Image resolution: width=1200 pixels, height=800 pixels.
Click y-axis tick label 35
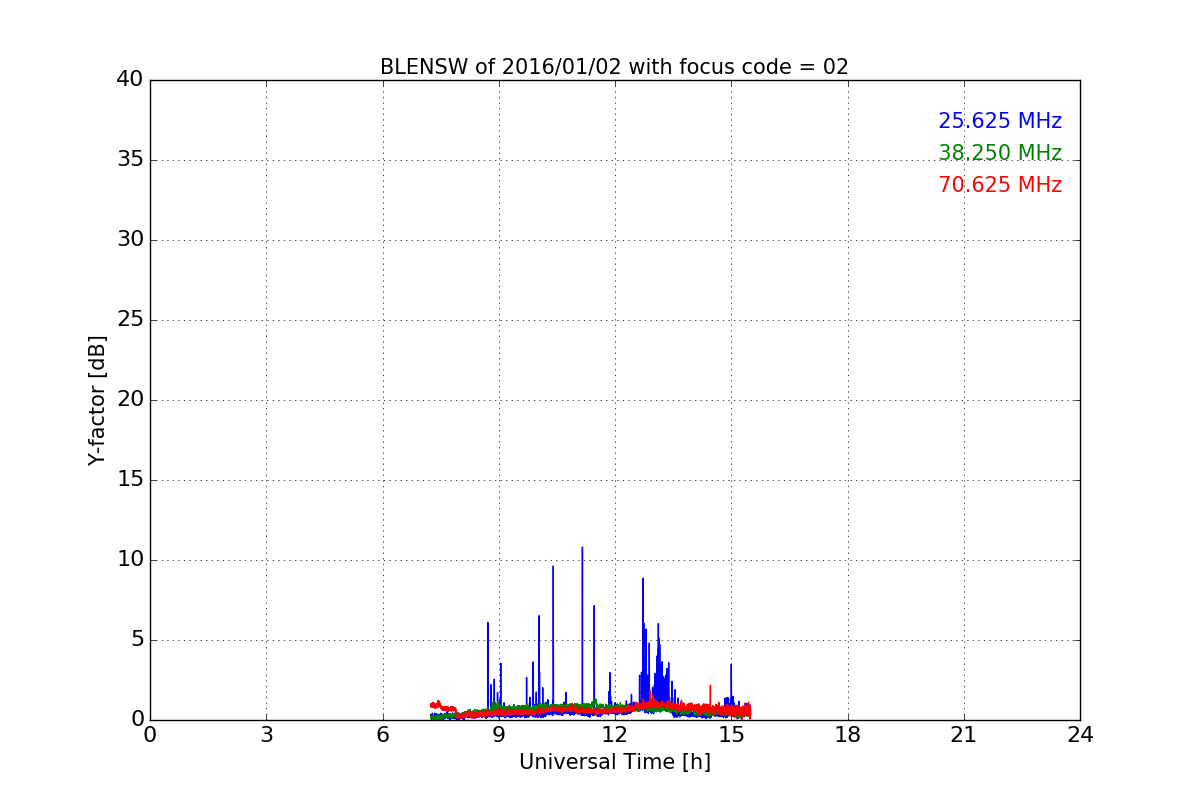tap(130, 160)
